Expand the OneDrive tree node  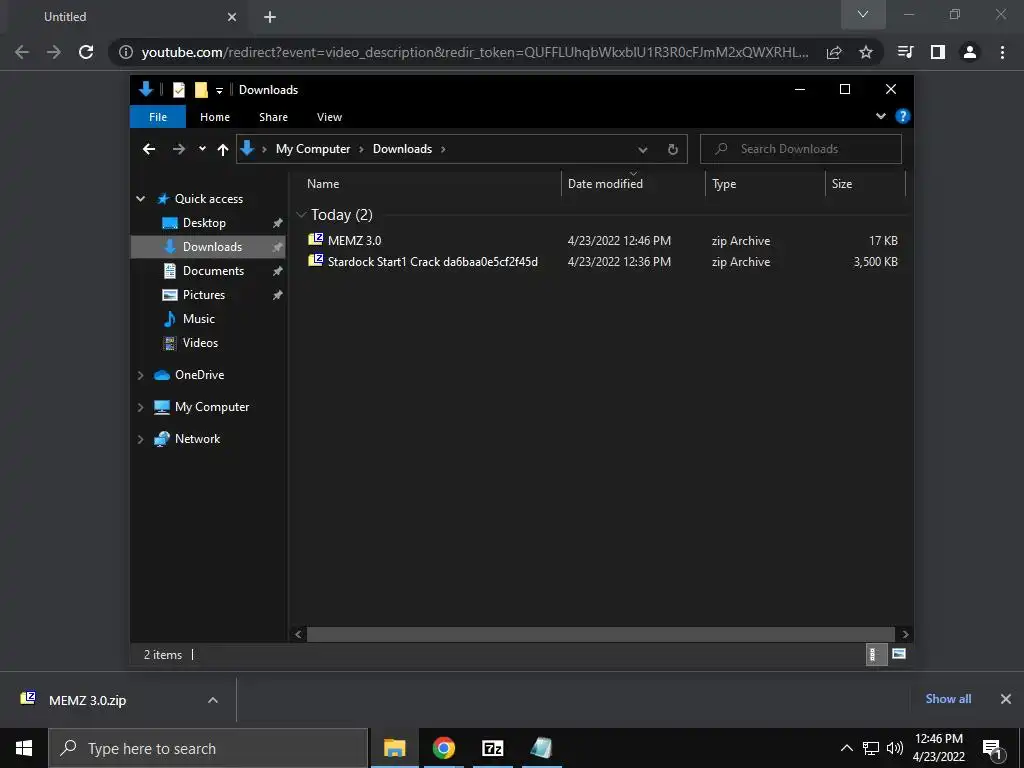point(140,375)
